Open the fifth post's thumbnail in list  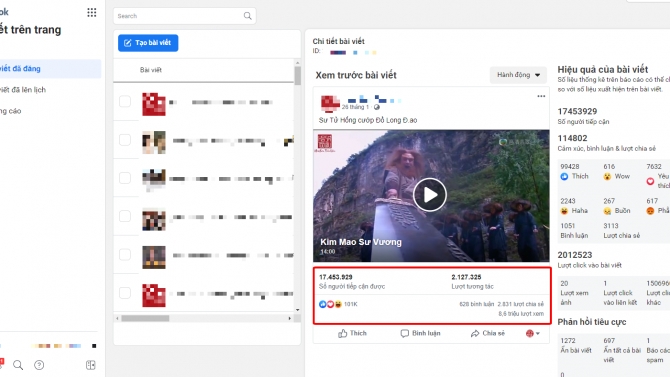pos(154,257)
